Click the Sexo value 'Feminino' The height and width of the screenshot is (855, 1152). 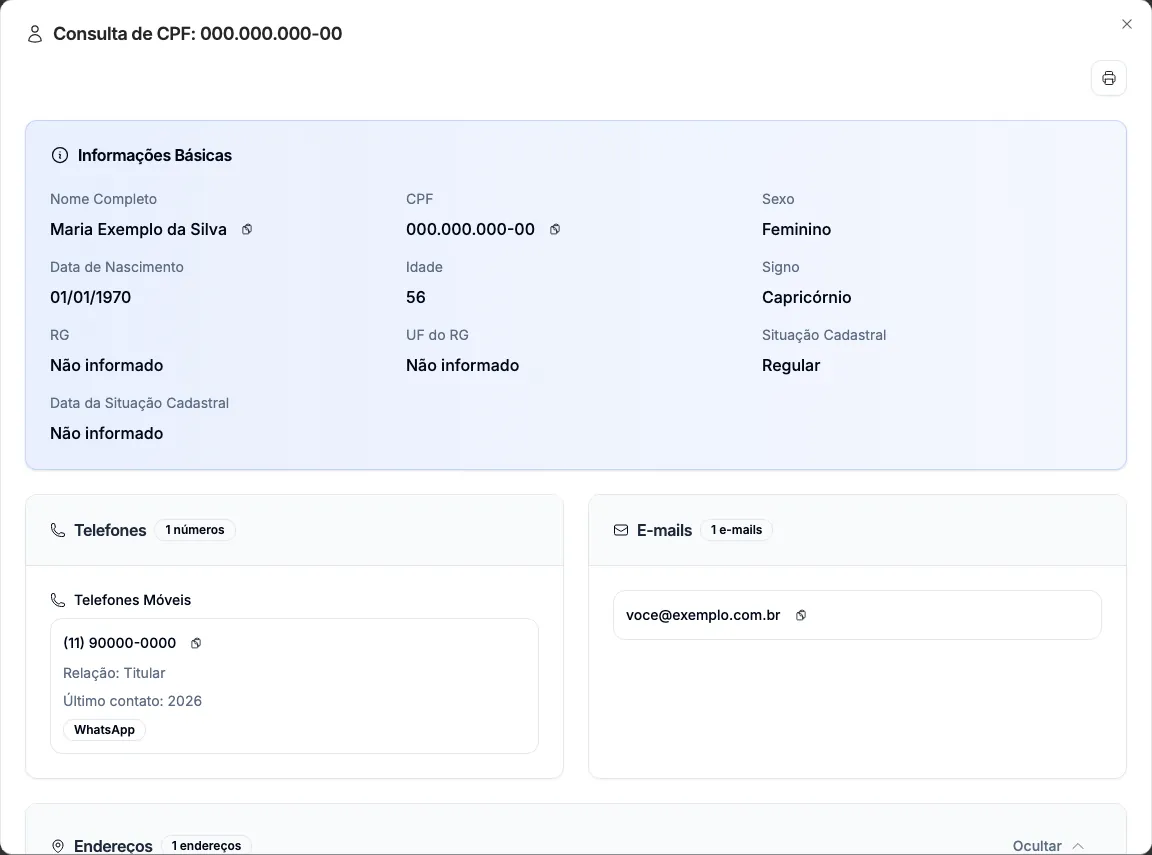796,229
